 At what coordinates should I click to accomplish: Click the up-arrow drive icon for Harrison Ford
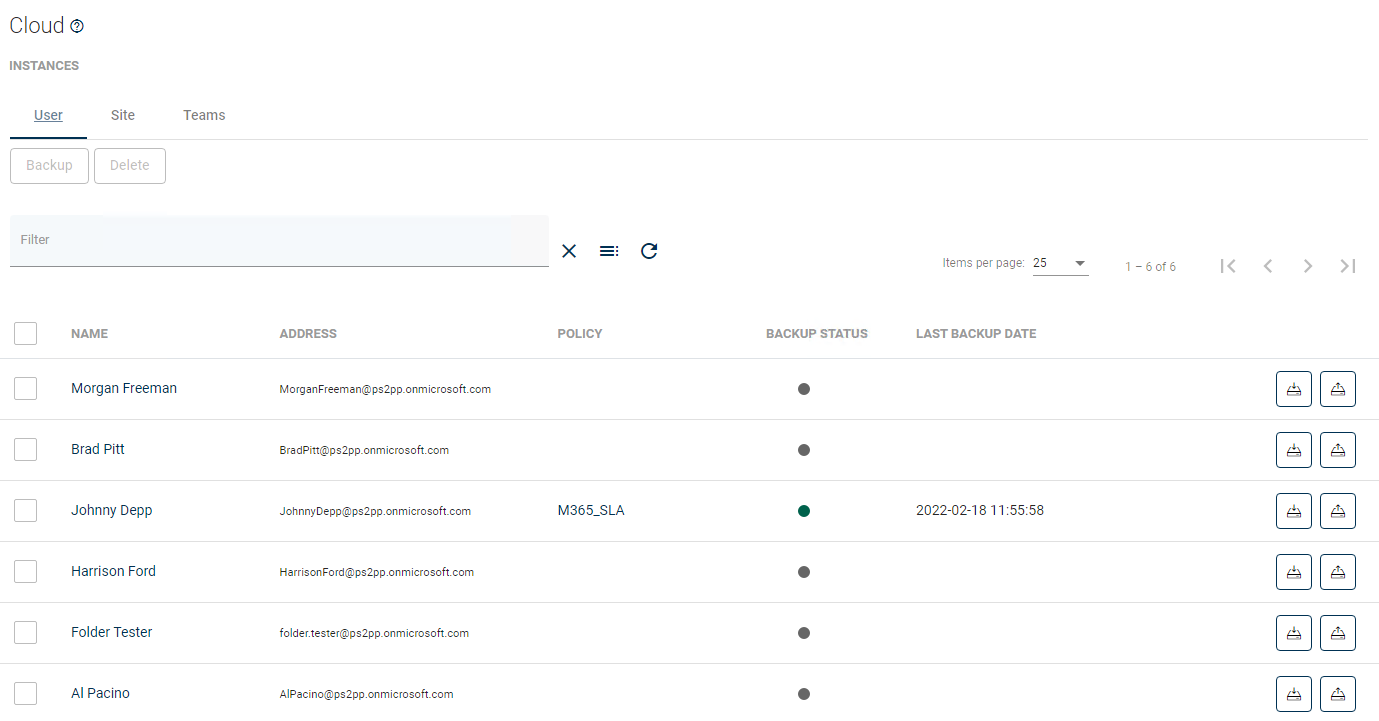(x=1337, y=572)
